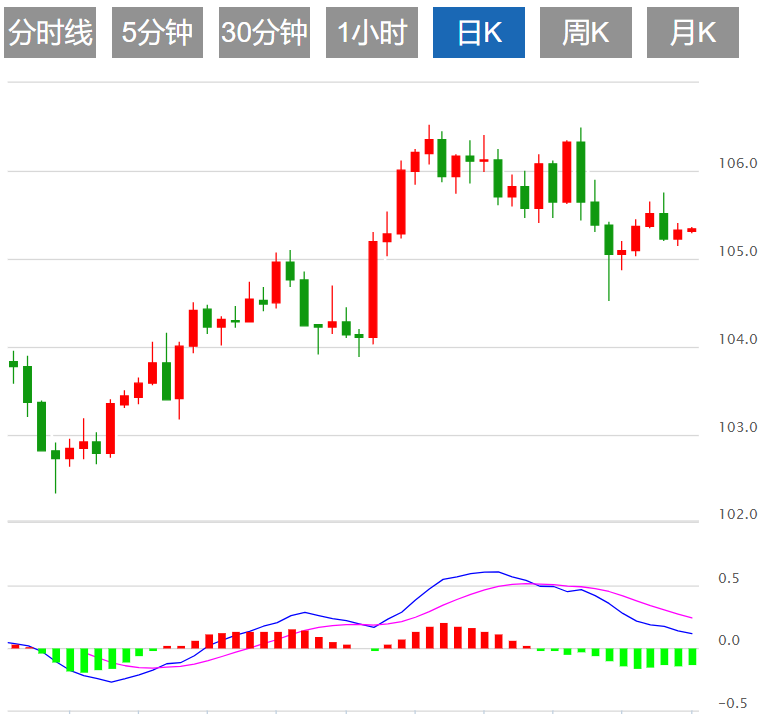Select the 5分钟 interval tab
Image resolution: width=770 pixels, height=714 pixels.
[x=157, y=32]
